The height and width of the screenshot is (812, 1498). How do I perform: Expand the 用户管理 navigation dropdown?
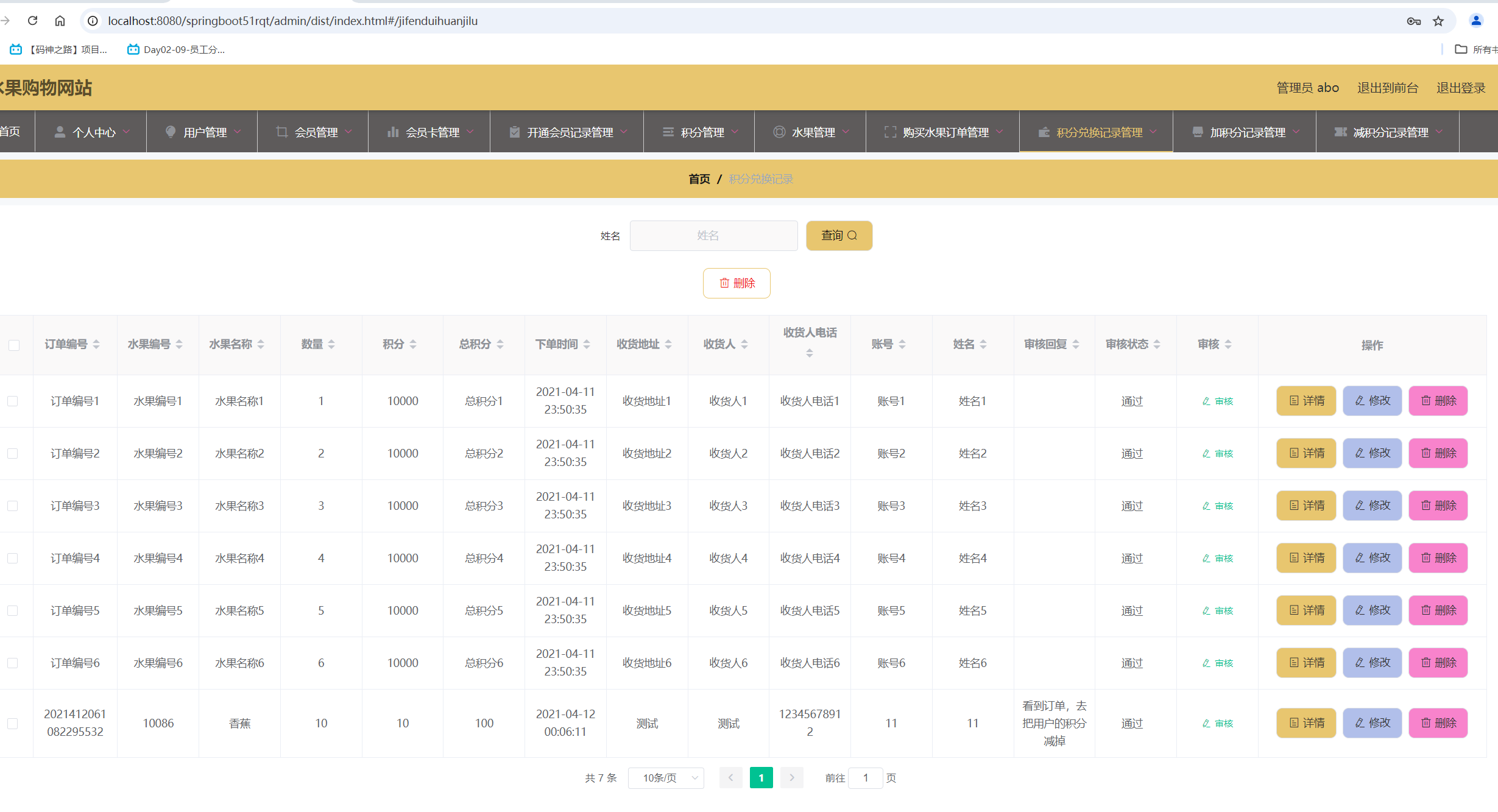pyautogui.click(x=205, y=132)
